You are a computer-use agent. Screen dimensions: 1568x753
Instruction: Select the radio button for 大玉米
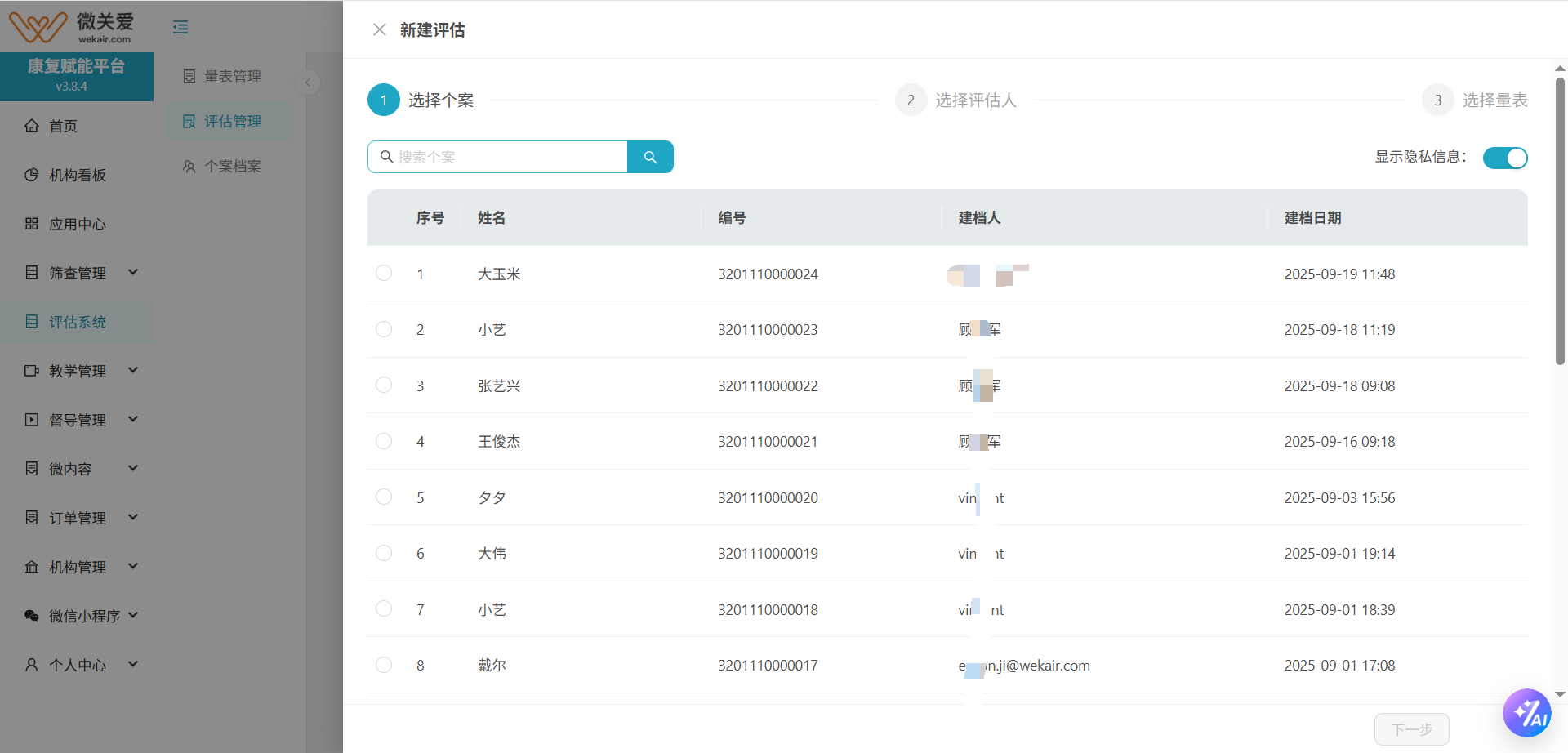384,273
